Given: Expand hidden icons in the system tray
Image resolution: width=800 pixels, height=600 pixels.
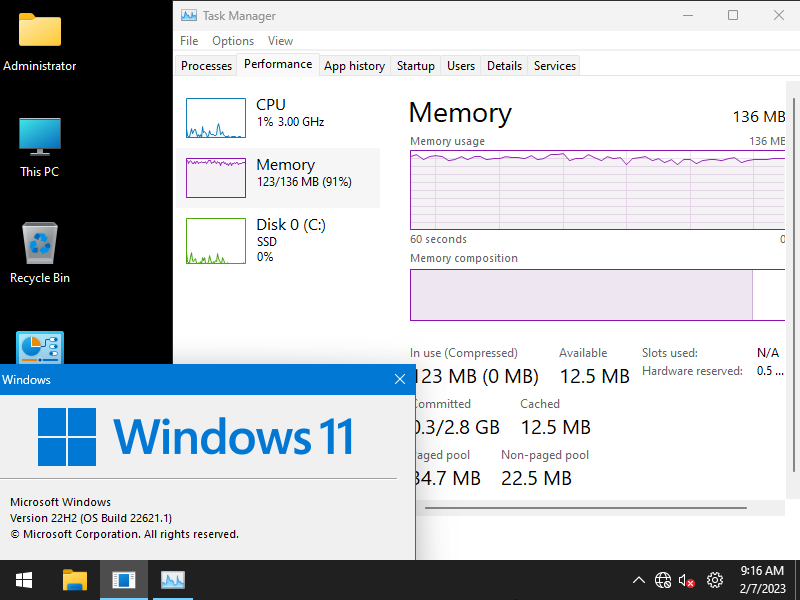Looking at the screenshot, I should click(638, 580).
